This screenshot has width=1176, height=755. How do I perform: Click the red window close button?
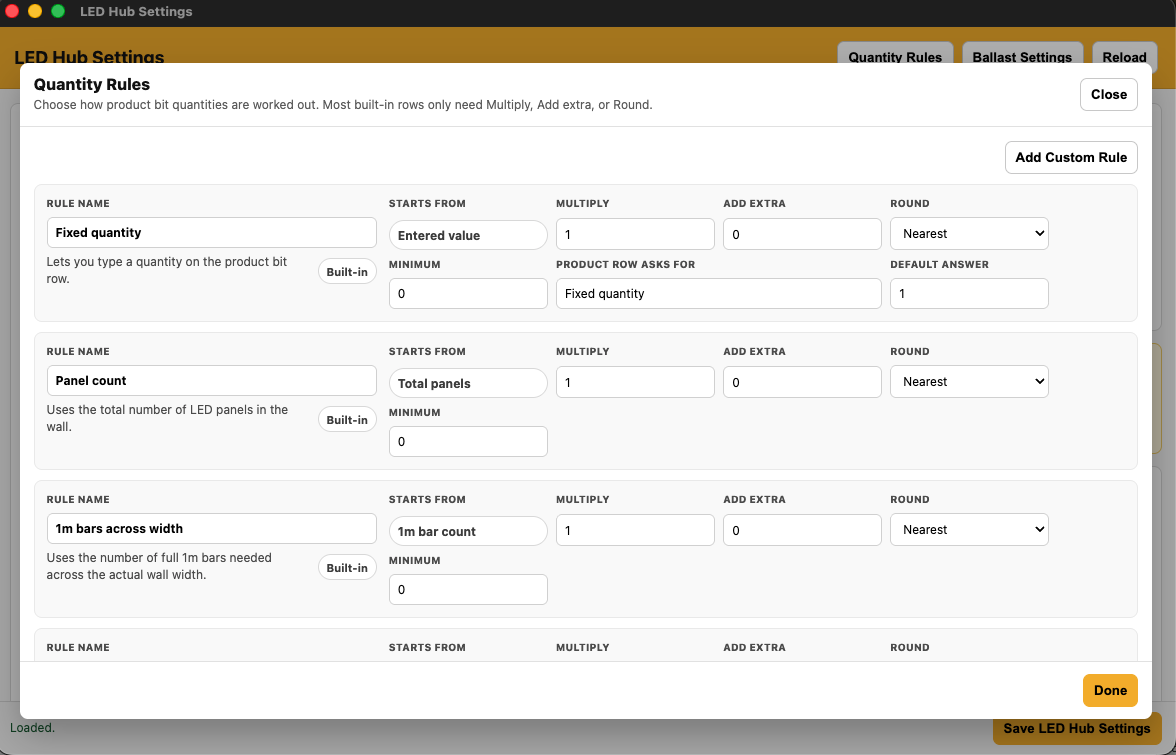[12, 11]
